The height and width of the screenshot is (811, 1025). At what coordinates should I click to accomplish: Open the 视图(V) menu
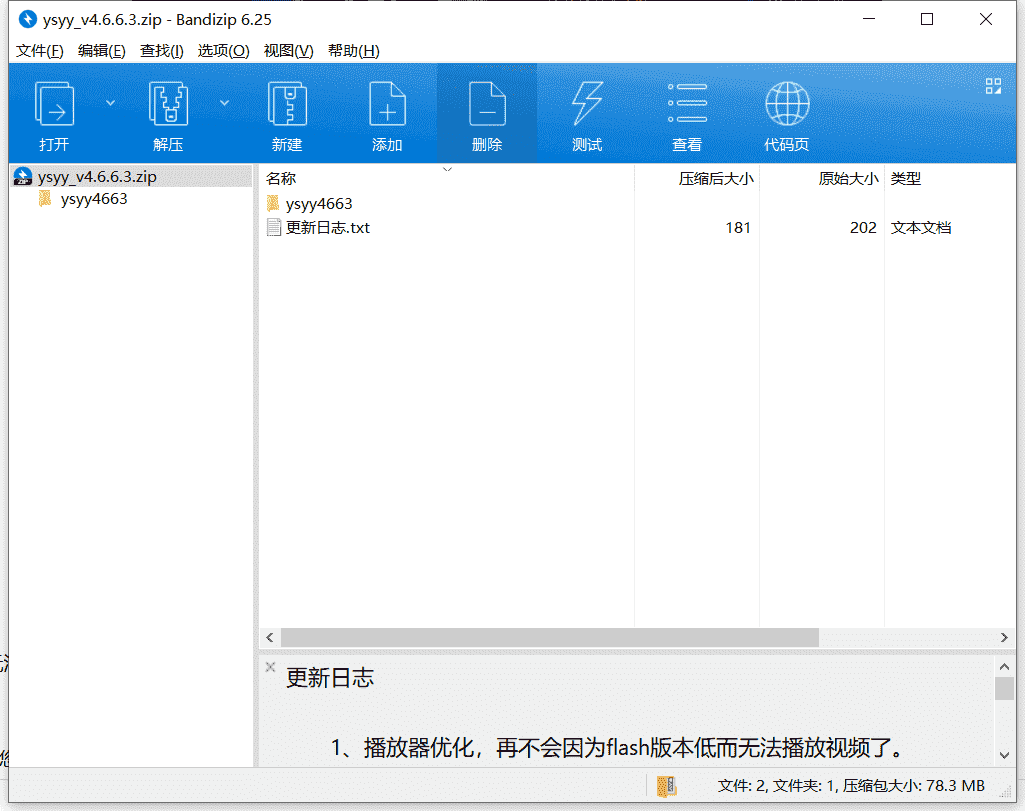tap(288, 51)
